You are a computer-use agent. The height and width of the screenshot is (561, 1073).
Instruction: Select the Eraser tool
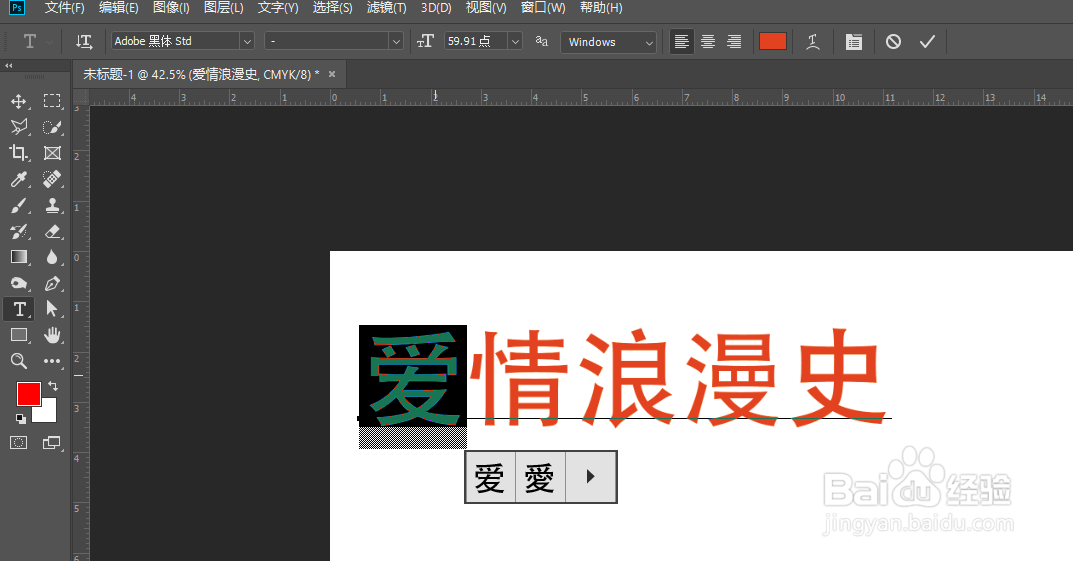click(x=52, y=231)
